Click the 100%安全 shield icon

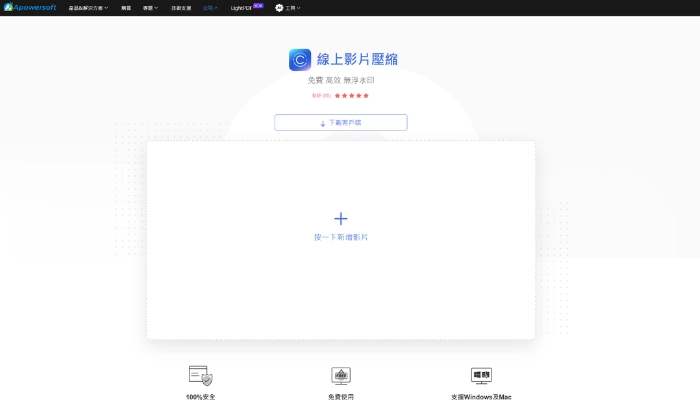click(x=200, y=375)
